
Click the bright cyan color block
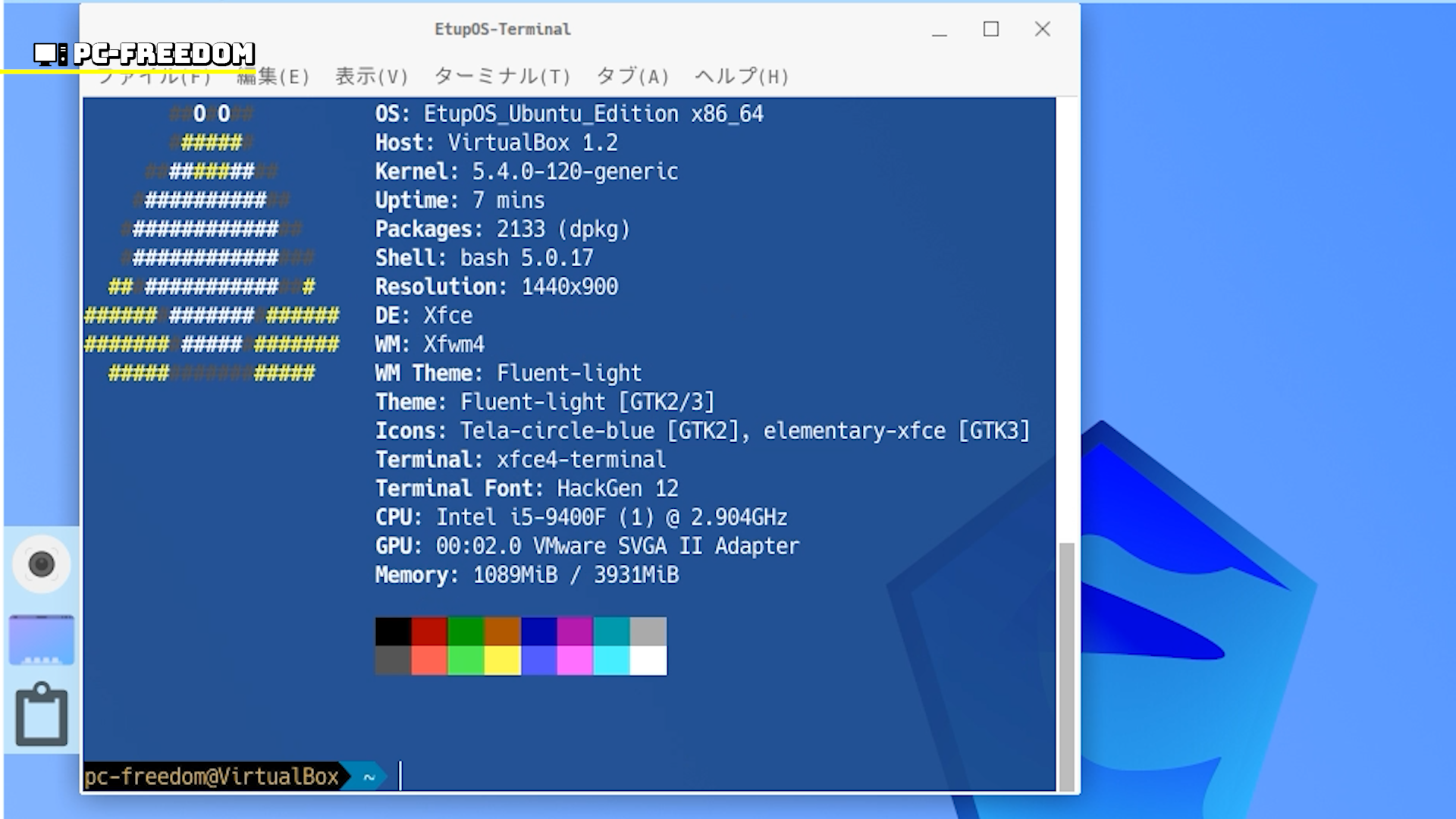611,661
